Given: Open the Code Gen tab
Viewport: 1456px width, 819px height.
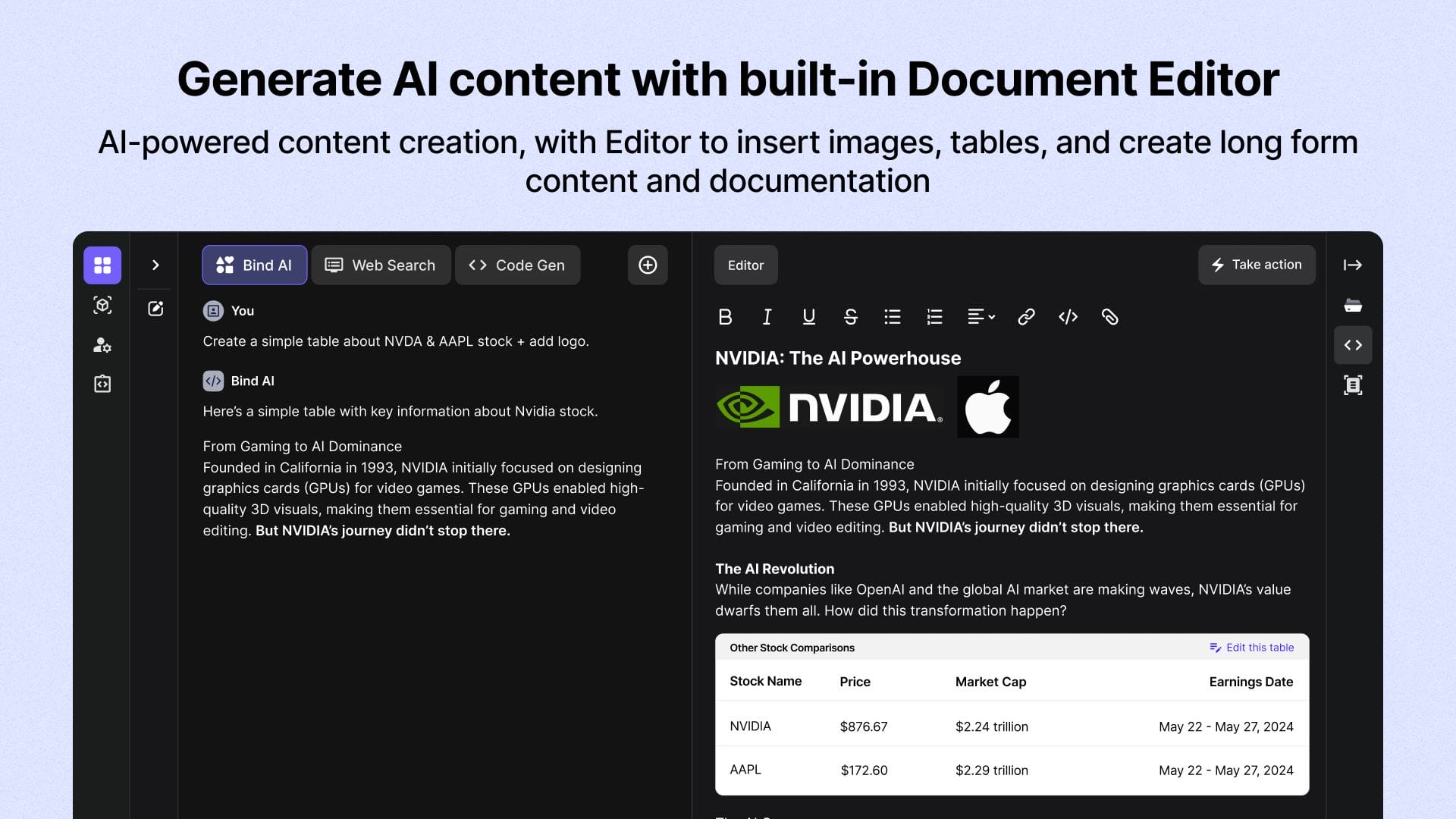Looking at the screenshot, I should pos(517,265).
